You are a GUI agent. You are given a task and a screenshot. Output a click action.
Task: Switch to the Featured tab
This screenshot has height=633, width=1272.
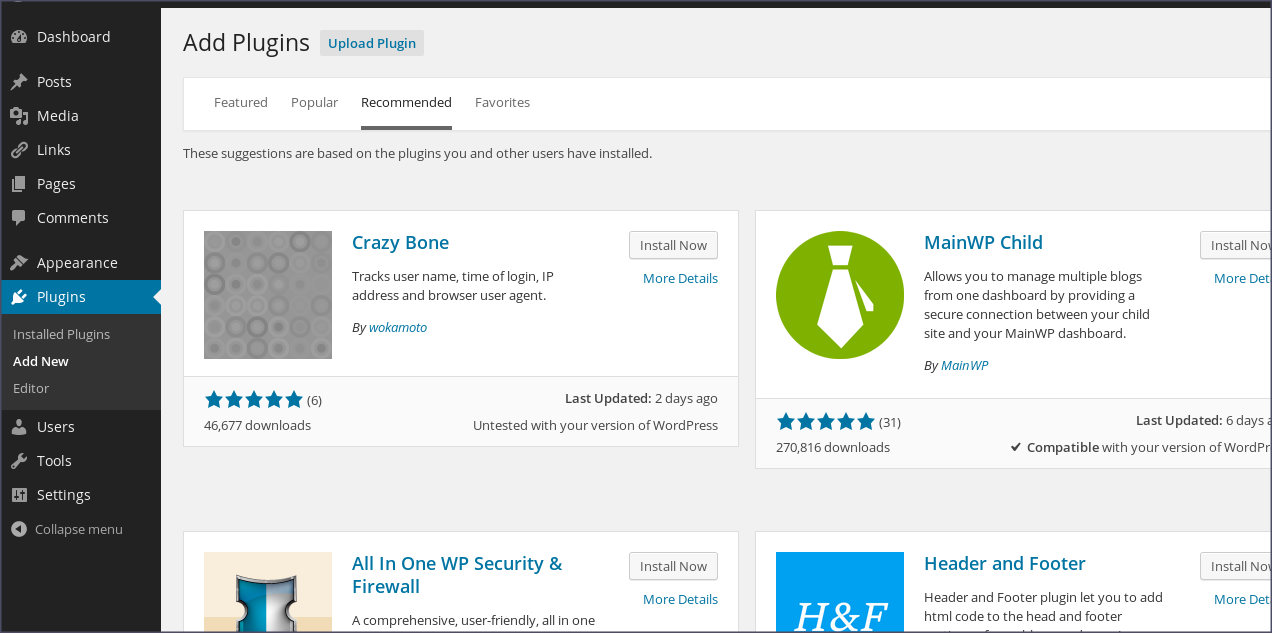tap(241, 102)
